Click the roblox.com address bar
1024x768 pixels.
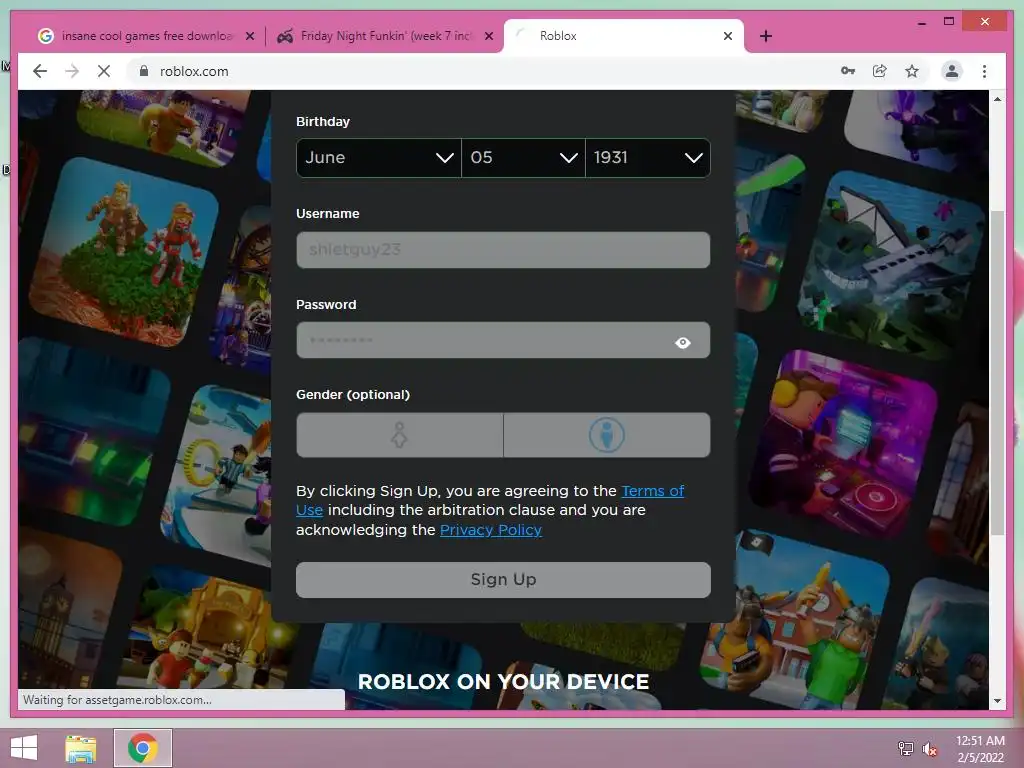point(483,71)
